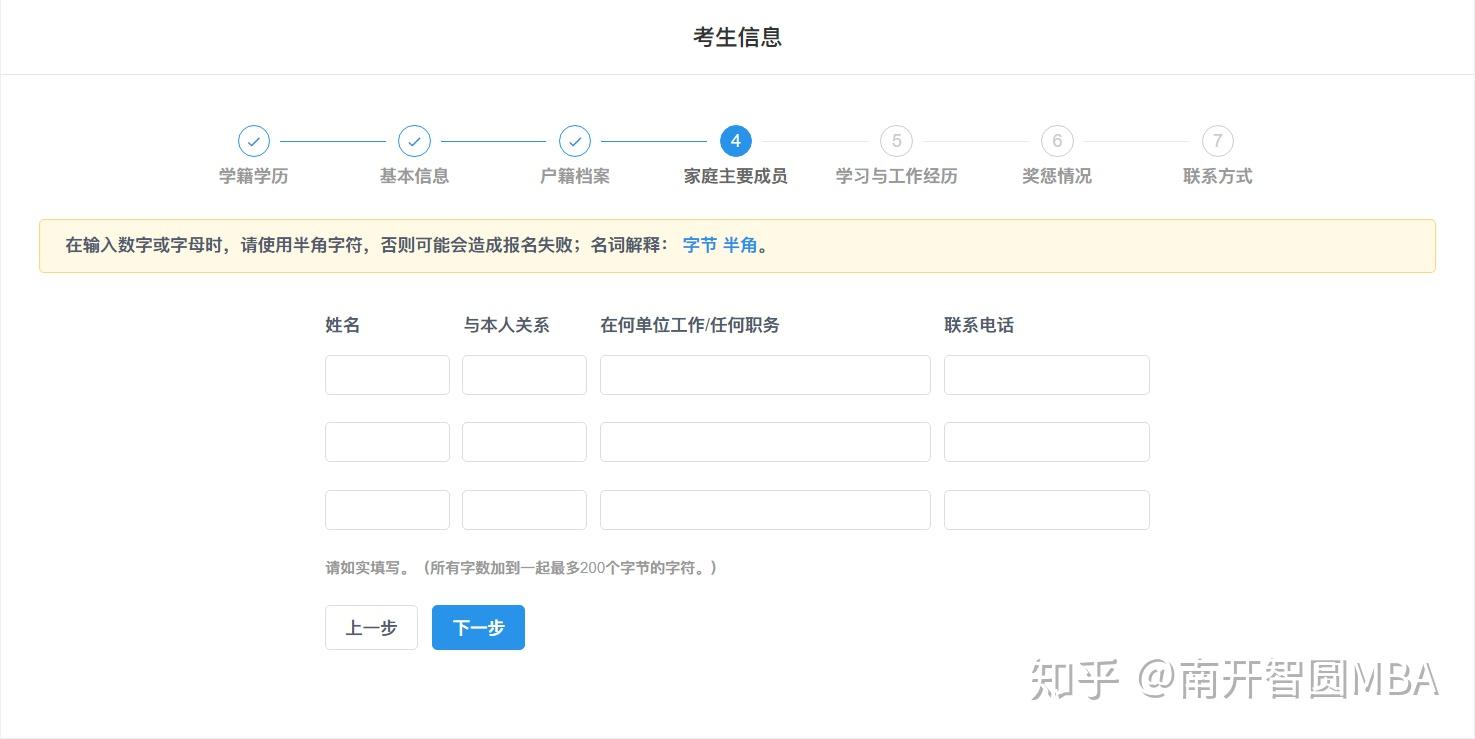Focus the third row 在何单位工作/任何职务 input
Viewport: 1475px width, 739px height.
[765, 510]
